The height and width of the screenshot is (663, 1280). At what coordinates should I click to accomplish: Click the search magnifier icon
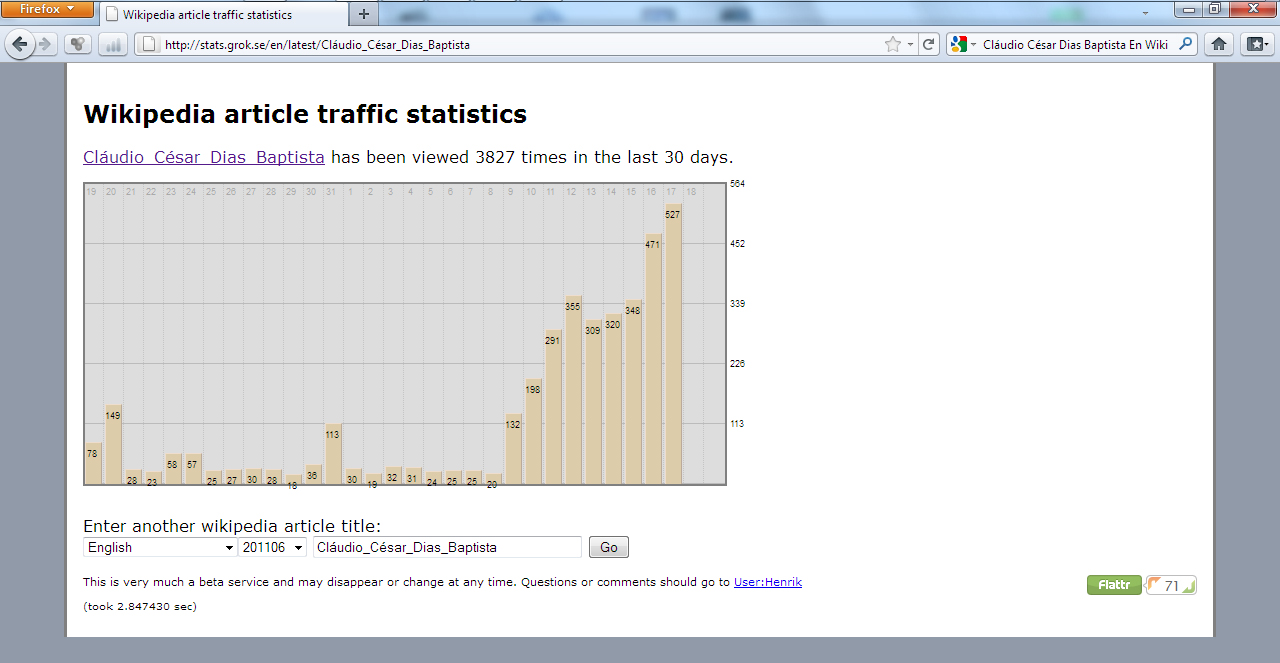coord(1186,44)
